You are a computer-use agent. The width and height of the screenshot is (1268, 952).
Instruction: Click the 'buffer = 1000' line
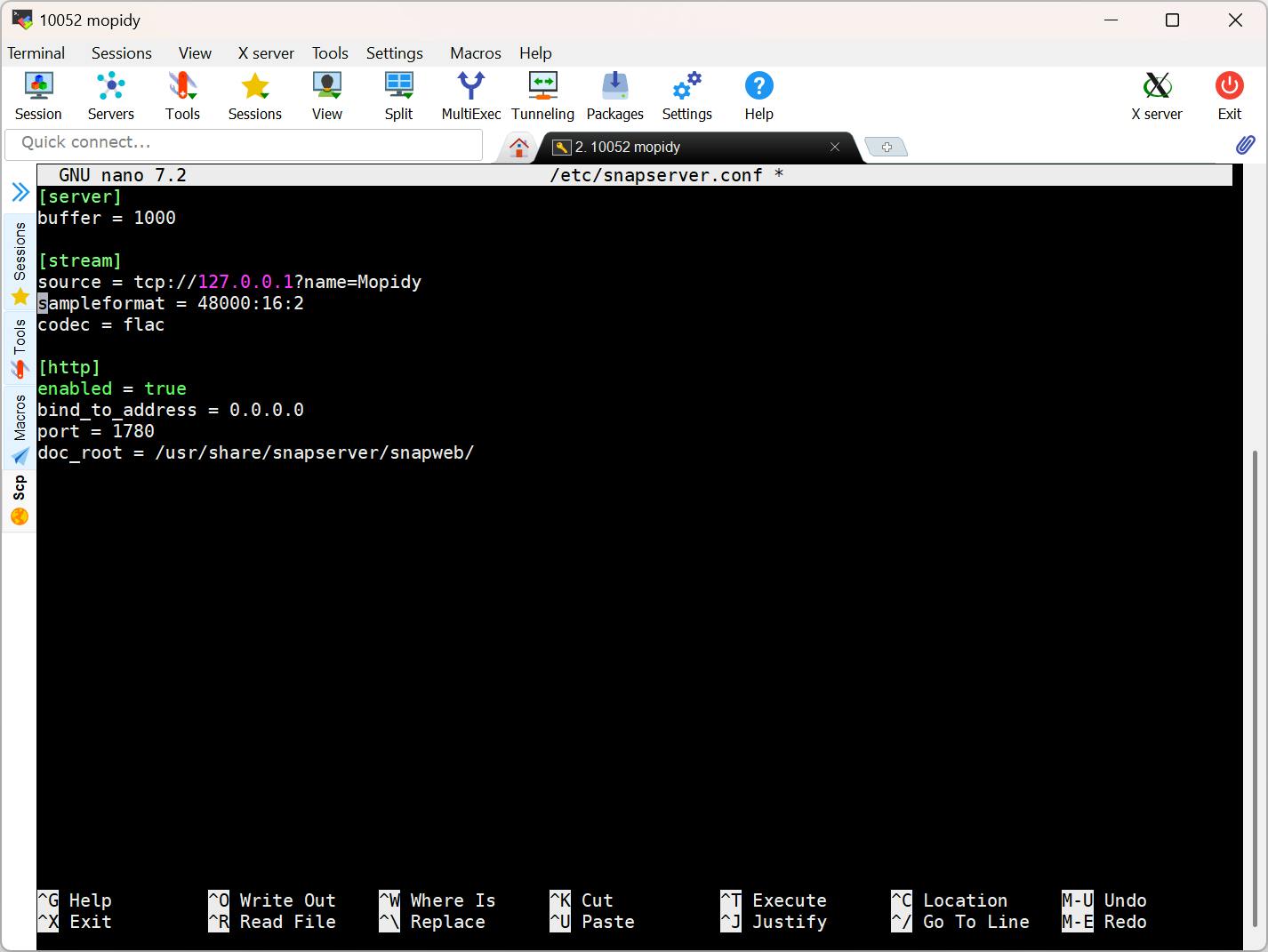(107, 218)
